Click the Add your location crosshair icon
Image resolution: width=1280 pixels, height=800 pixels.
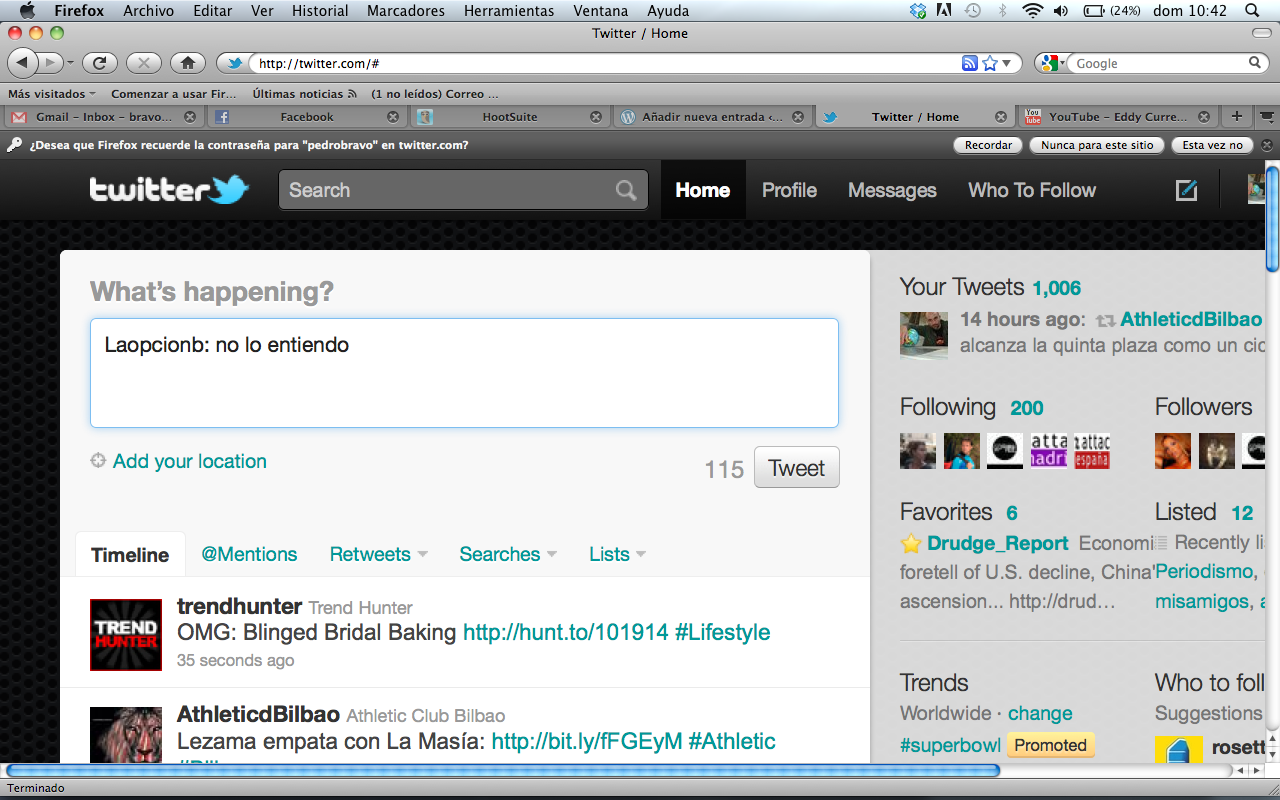(x=98, y=461)
